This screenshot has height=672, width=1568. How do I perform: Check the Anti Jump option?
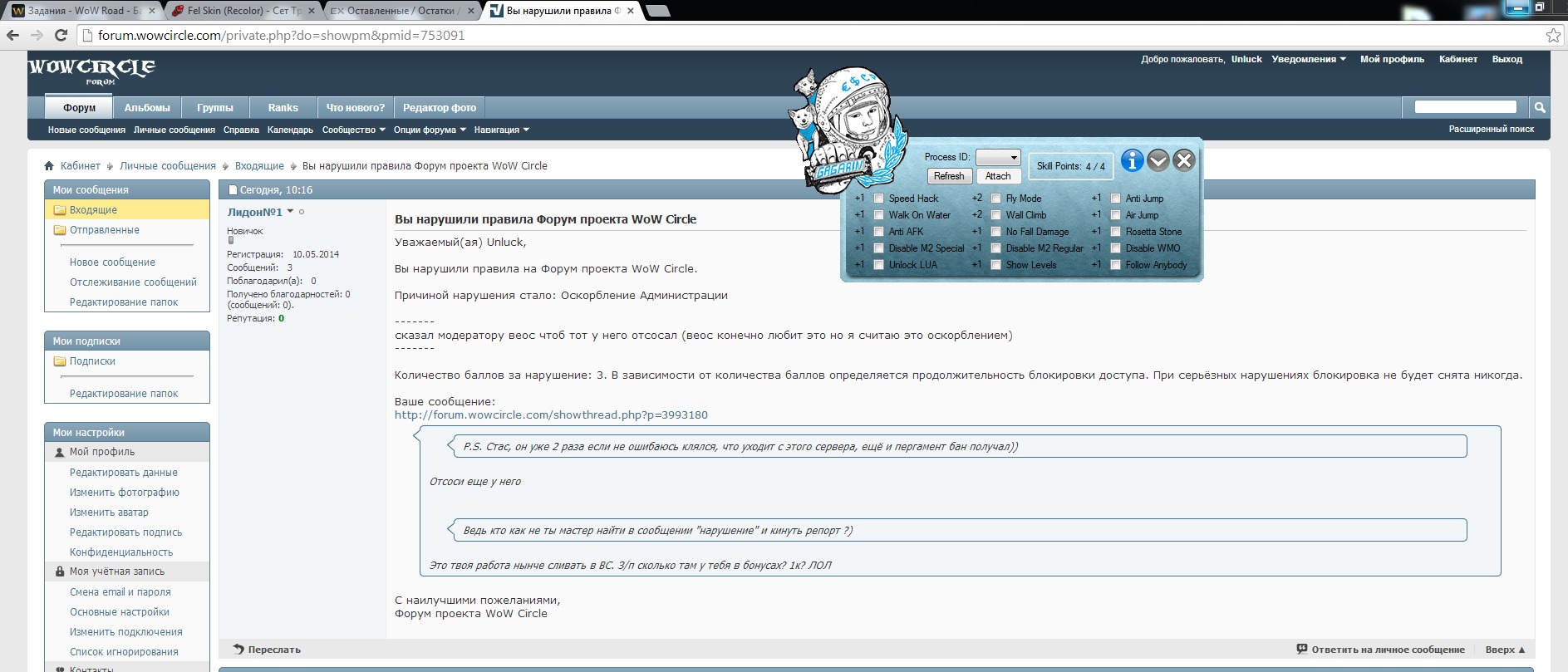(1115, 199)
